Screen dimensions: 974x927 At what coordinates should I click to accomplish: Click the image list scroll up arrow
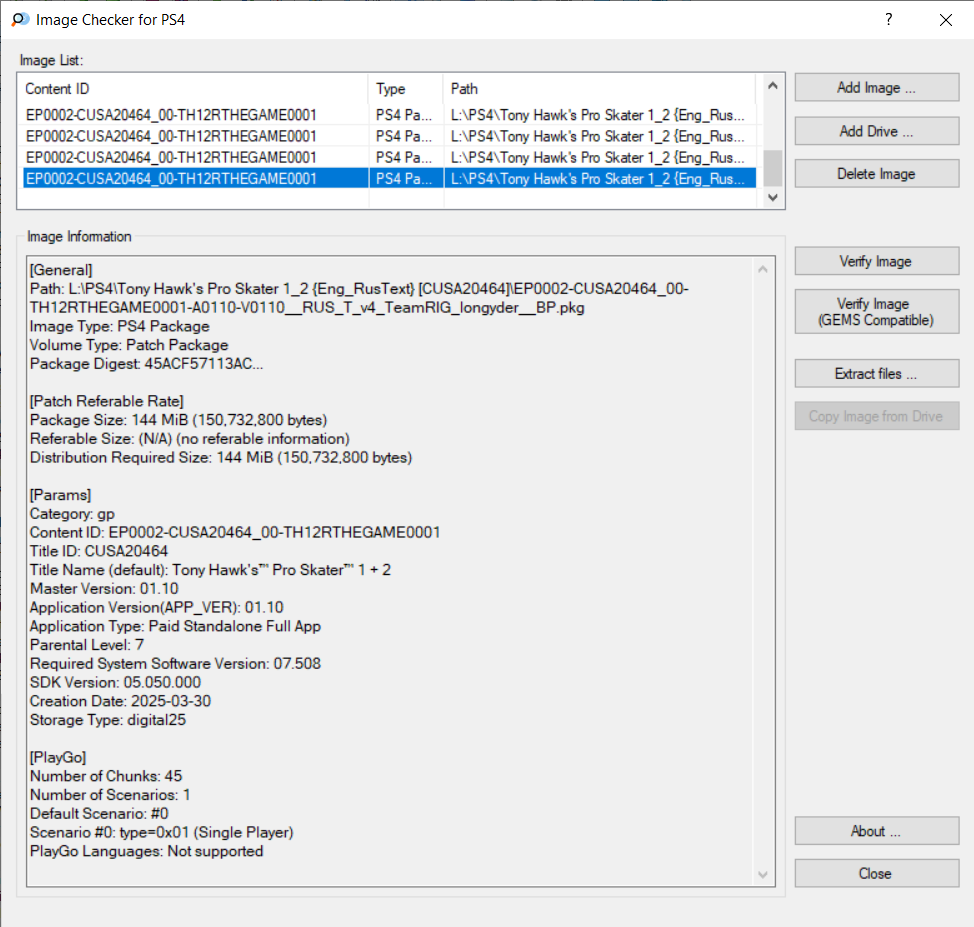coord(773,86)
